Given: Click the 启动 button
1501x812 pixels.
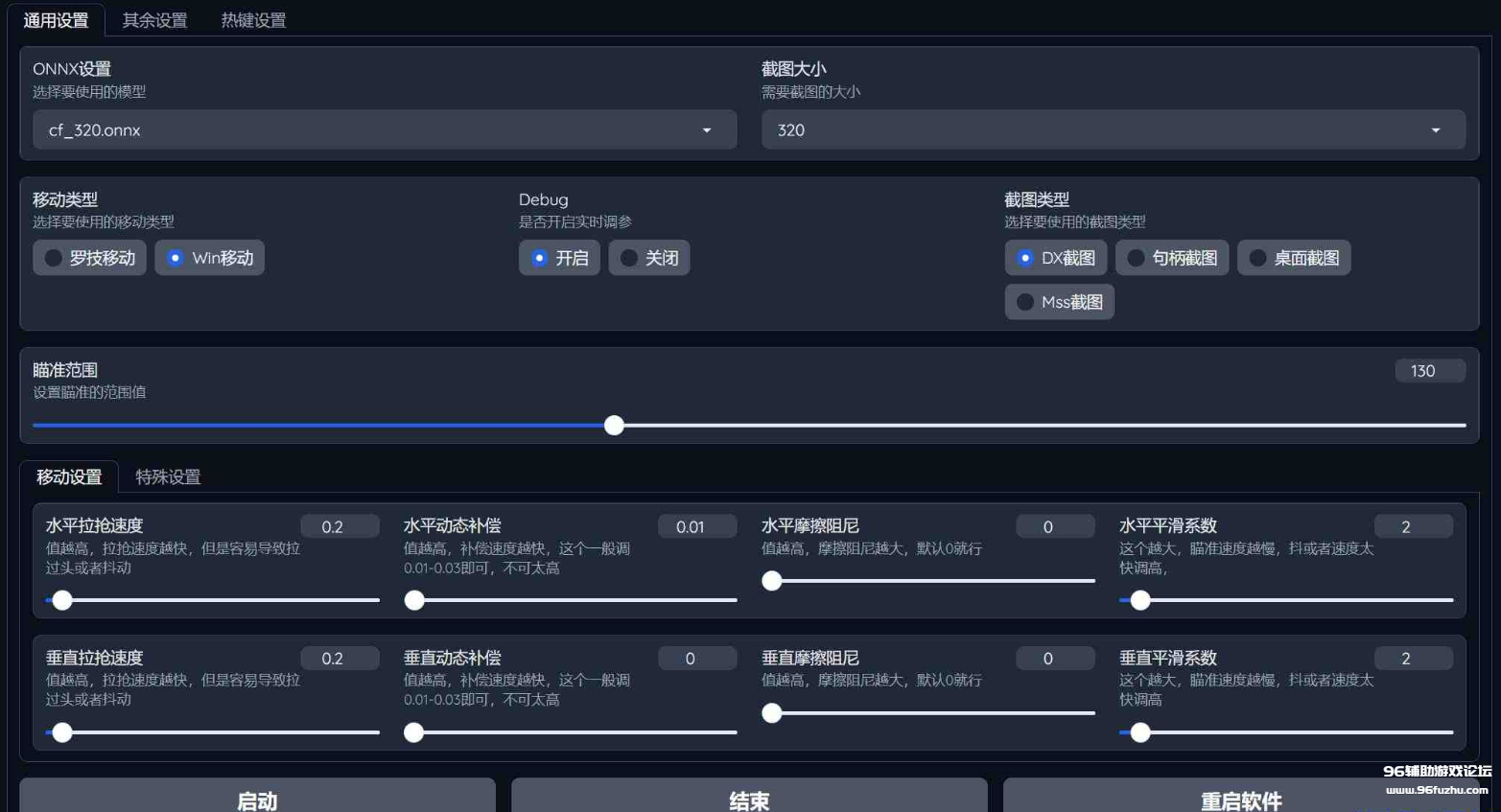Looking at the screenshot, I should point(257,799).
